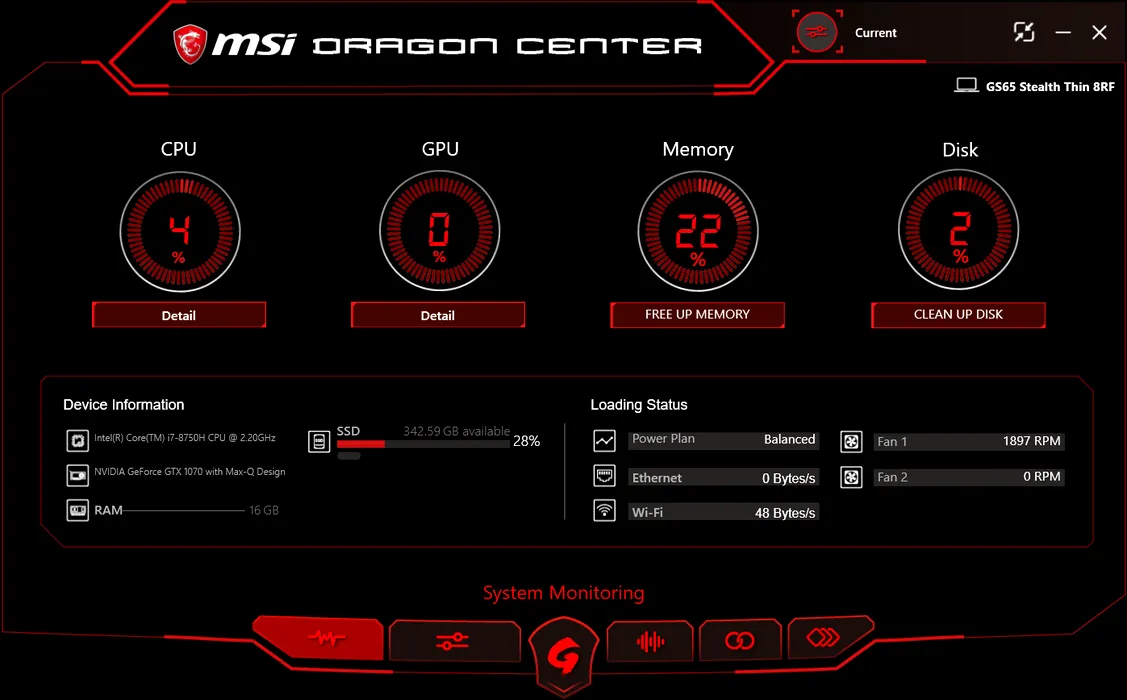The width and height of the screenshot is (1127, 700).
Task: Open the audio waveform tab in bottom bar
Action: click(x=650, y=641)
